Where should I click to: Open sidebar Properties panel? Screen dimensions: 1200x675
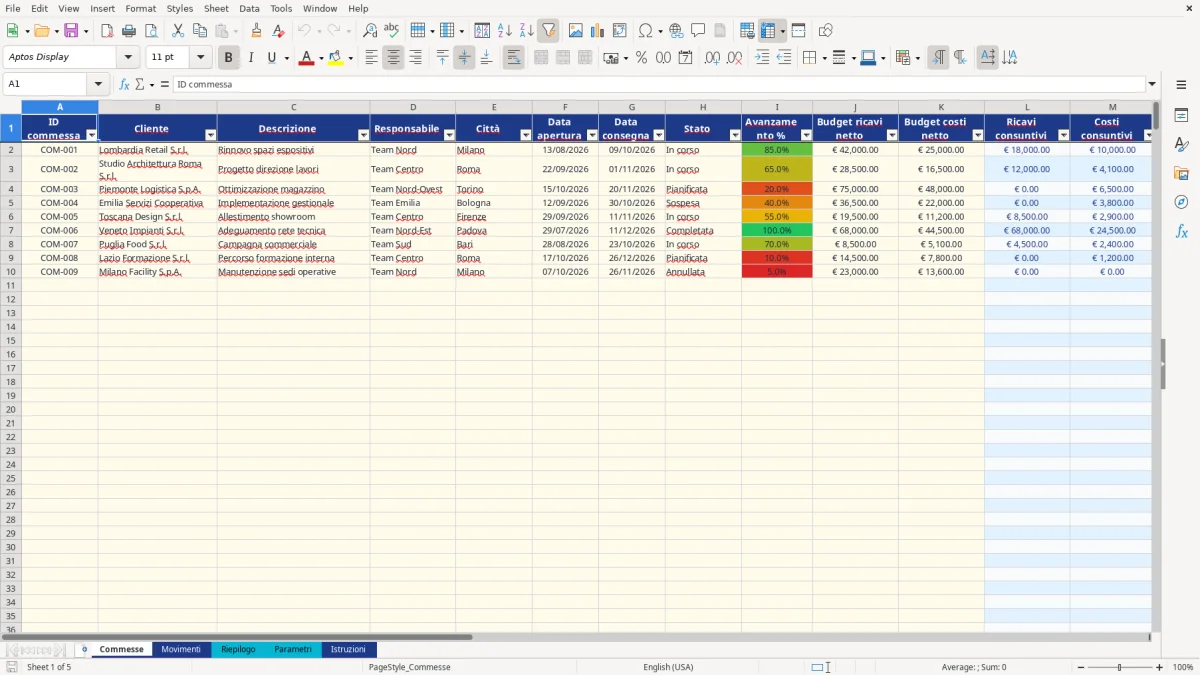click(x=1181, y=116)
